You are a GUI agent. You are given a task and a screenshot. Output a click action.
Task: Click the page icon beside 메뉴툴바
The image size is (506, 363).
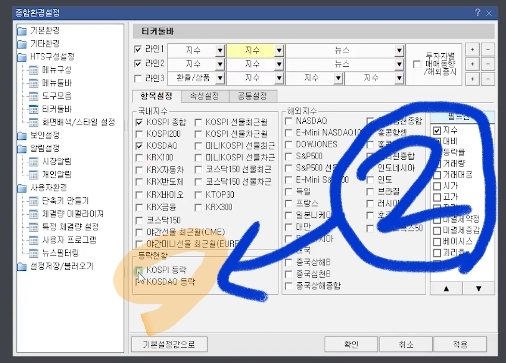pos(34,83)
